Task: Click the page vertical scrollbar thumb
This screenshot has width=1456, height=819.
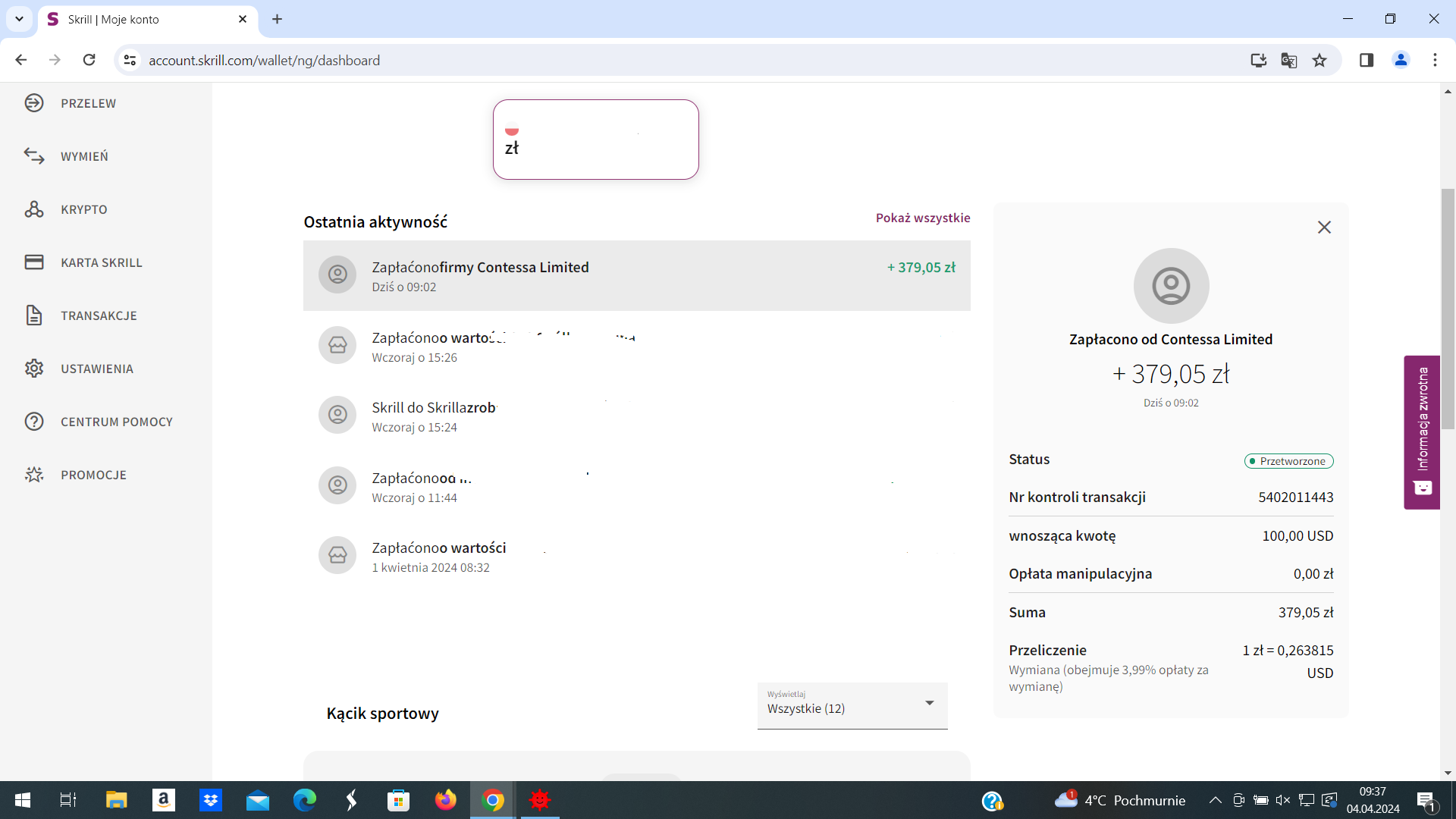Action: (x=1448, y=309)
